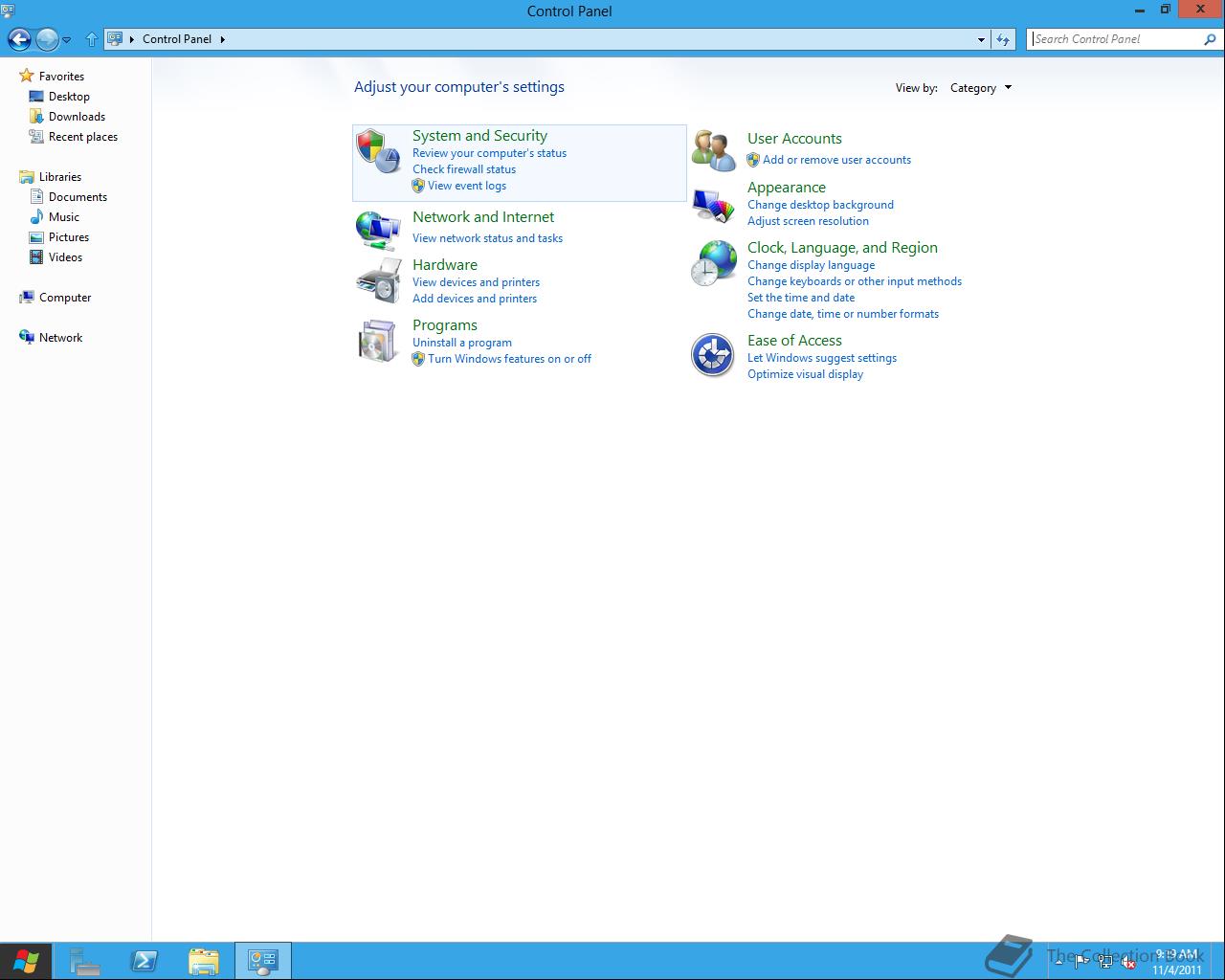Open Pictures library

point(69,237)
